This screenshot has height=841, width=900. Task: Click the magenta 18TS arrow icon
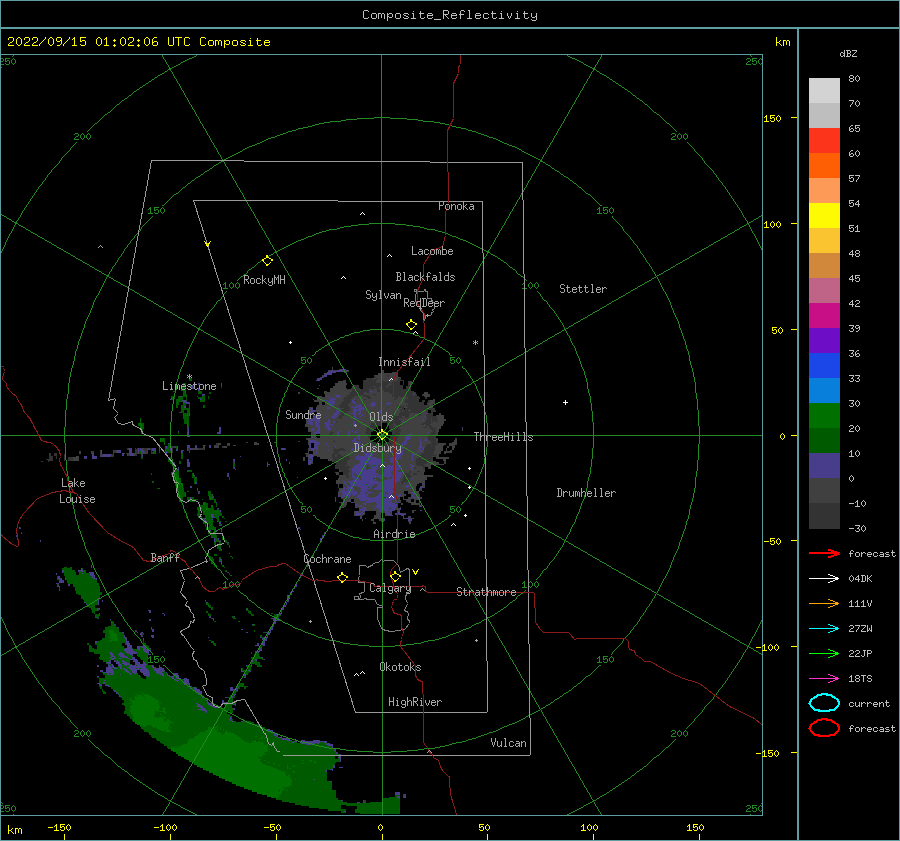pos(824,679)
